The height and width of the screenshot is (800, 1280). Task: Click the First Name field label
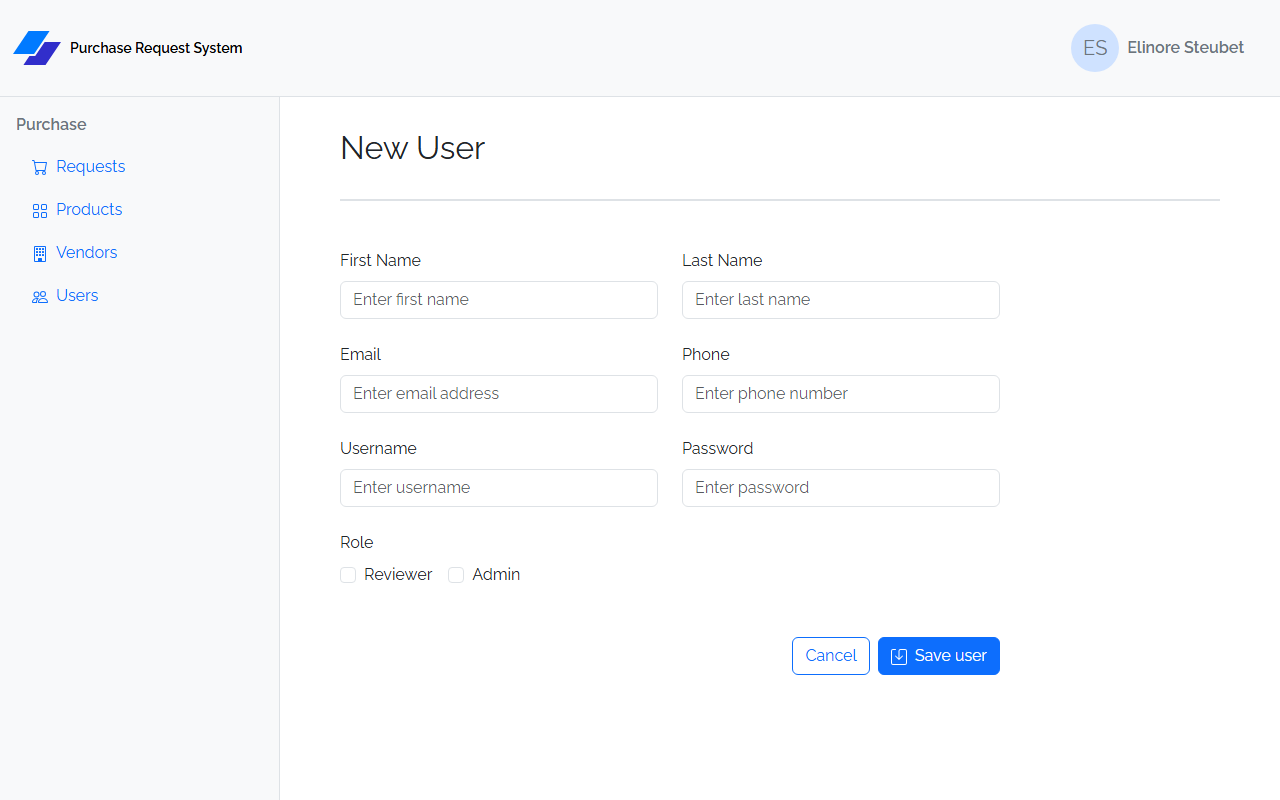pyautogui.click(x=380, y=260)
